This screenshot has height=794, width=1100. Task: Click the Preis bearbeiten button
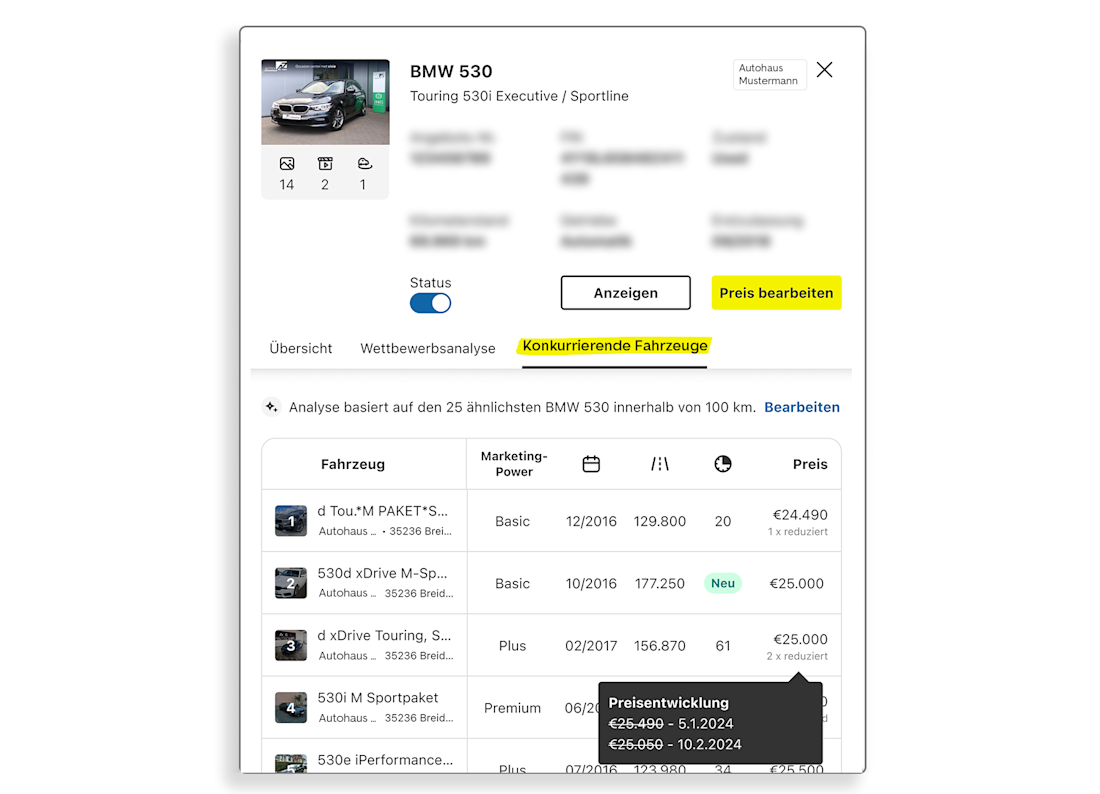click(776, 292)
